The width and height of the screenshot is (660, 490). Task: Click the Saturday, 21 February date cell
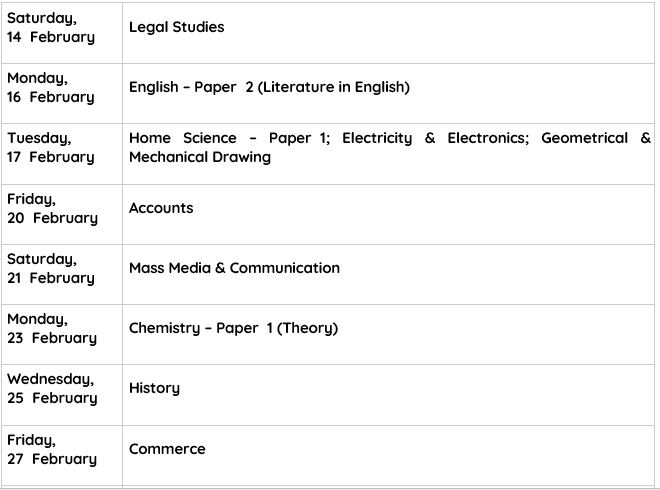click(51, 268)
